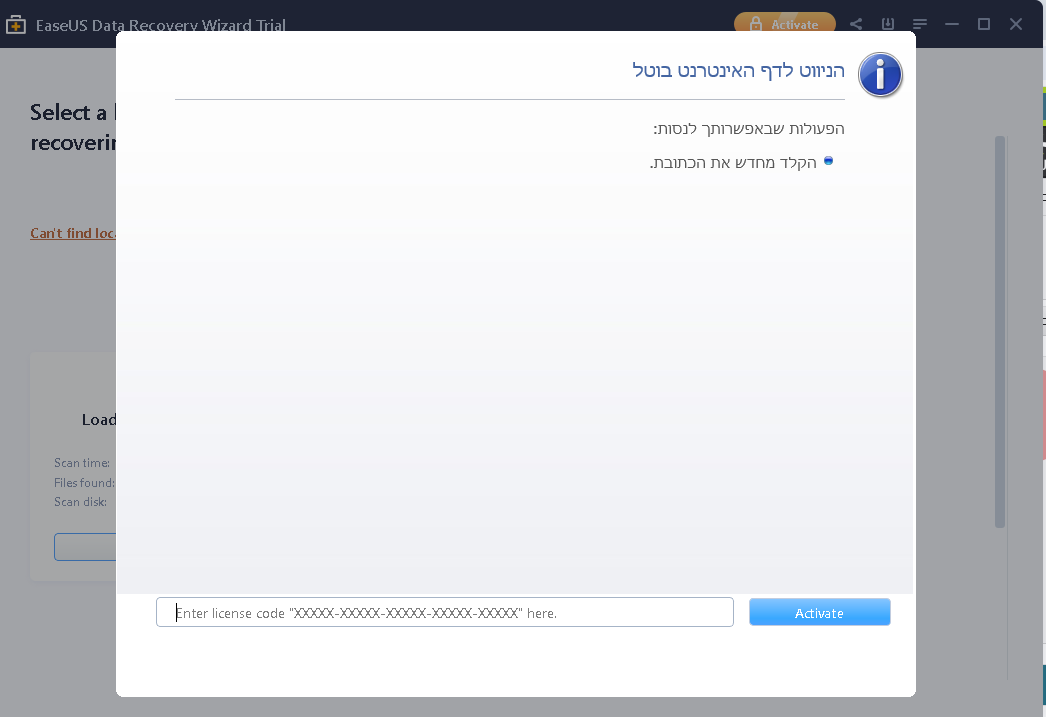Click the "Files found:" label
Viewport: 1046px width, 717px height.
(x=84, y=482)
